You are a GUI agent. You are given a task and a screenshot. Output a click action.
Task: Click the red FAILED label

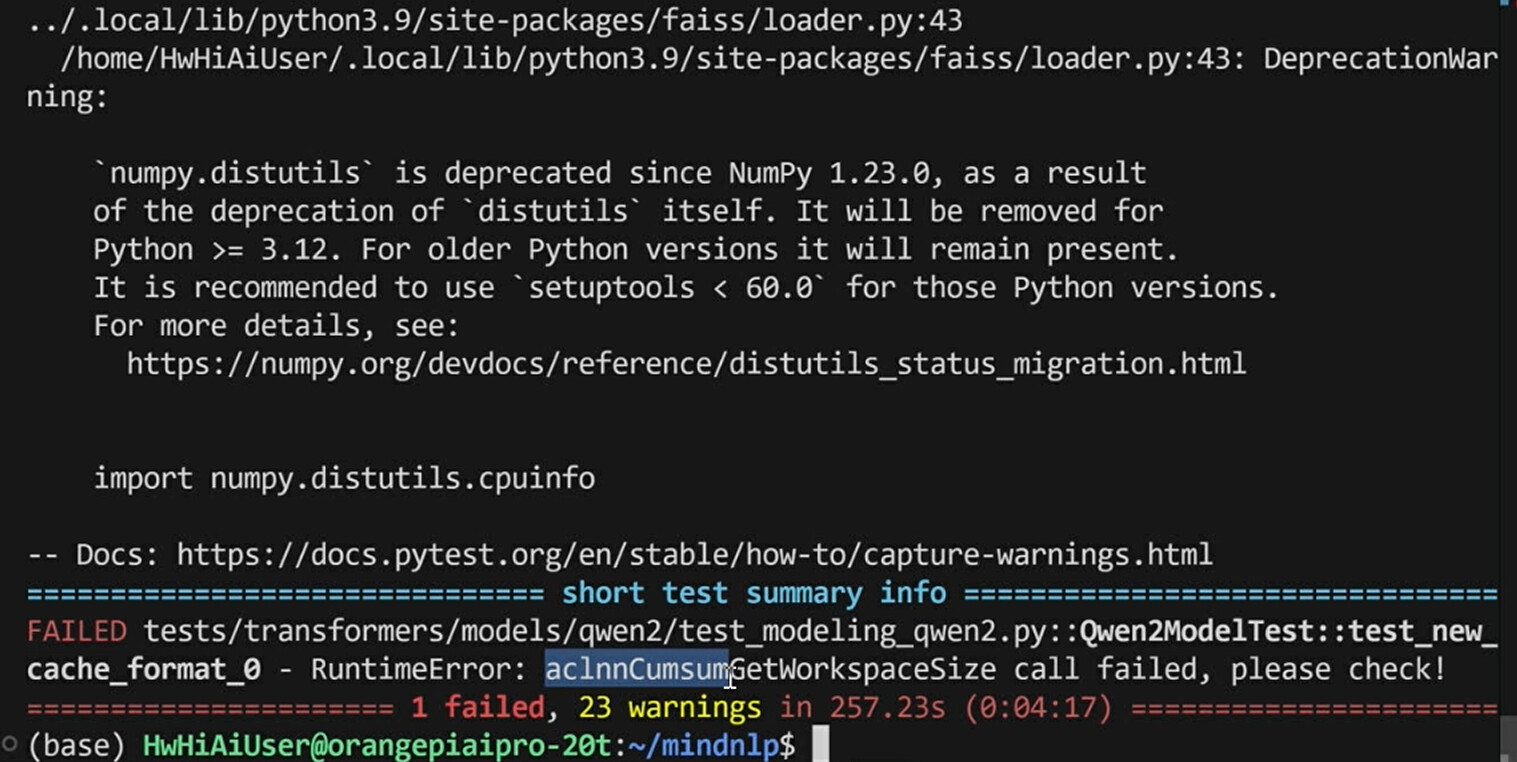pyautogui.click(x=77, y=632)
